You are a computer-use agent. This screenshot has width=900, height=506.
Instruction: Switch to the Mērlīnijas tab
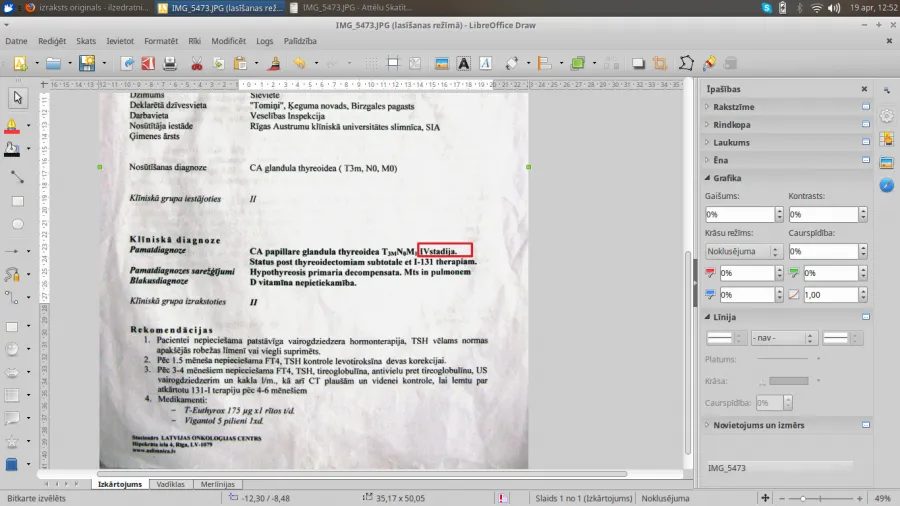point(218,484)
